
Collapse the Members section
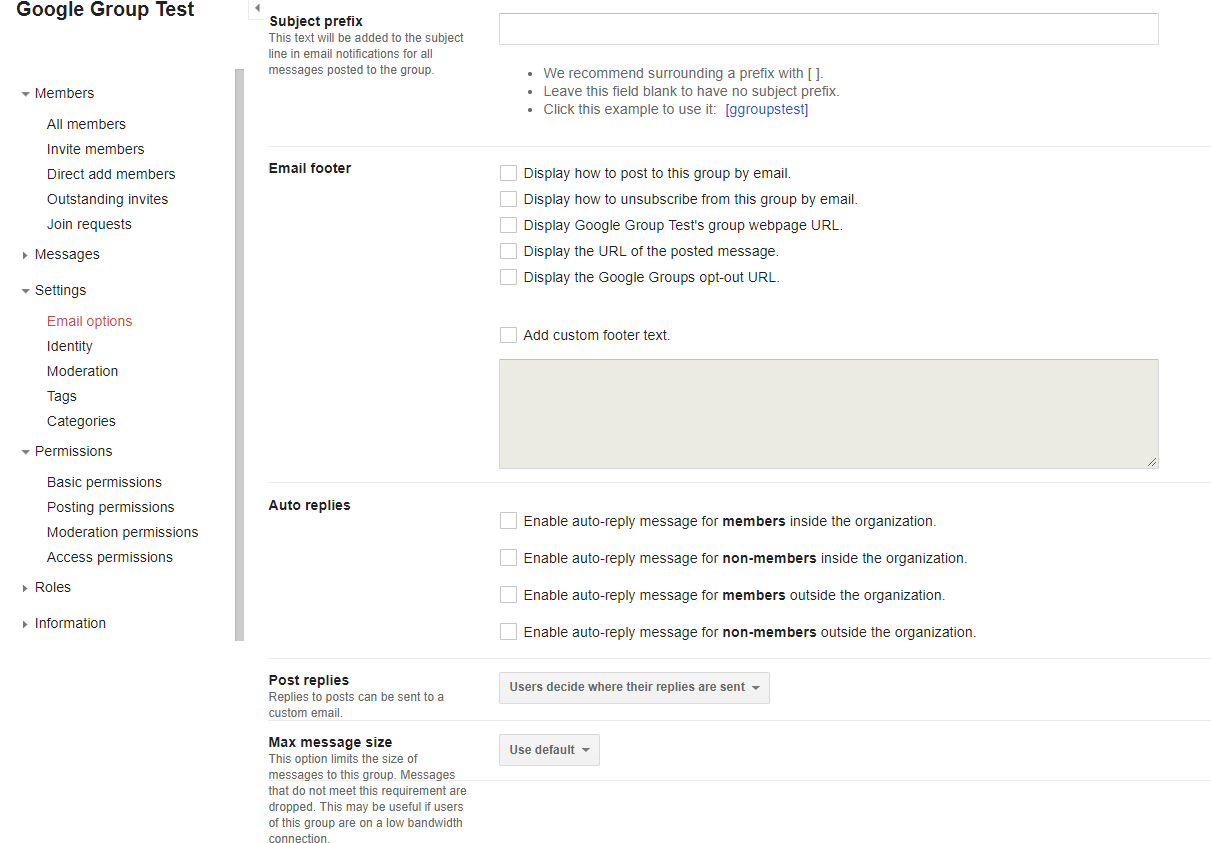point(25,94)
